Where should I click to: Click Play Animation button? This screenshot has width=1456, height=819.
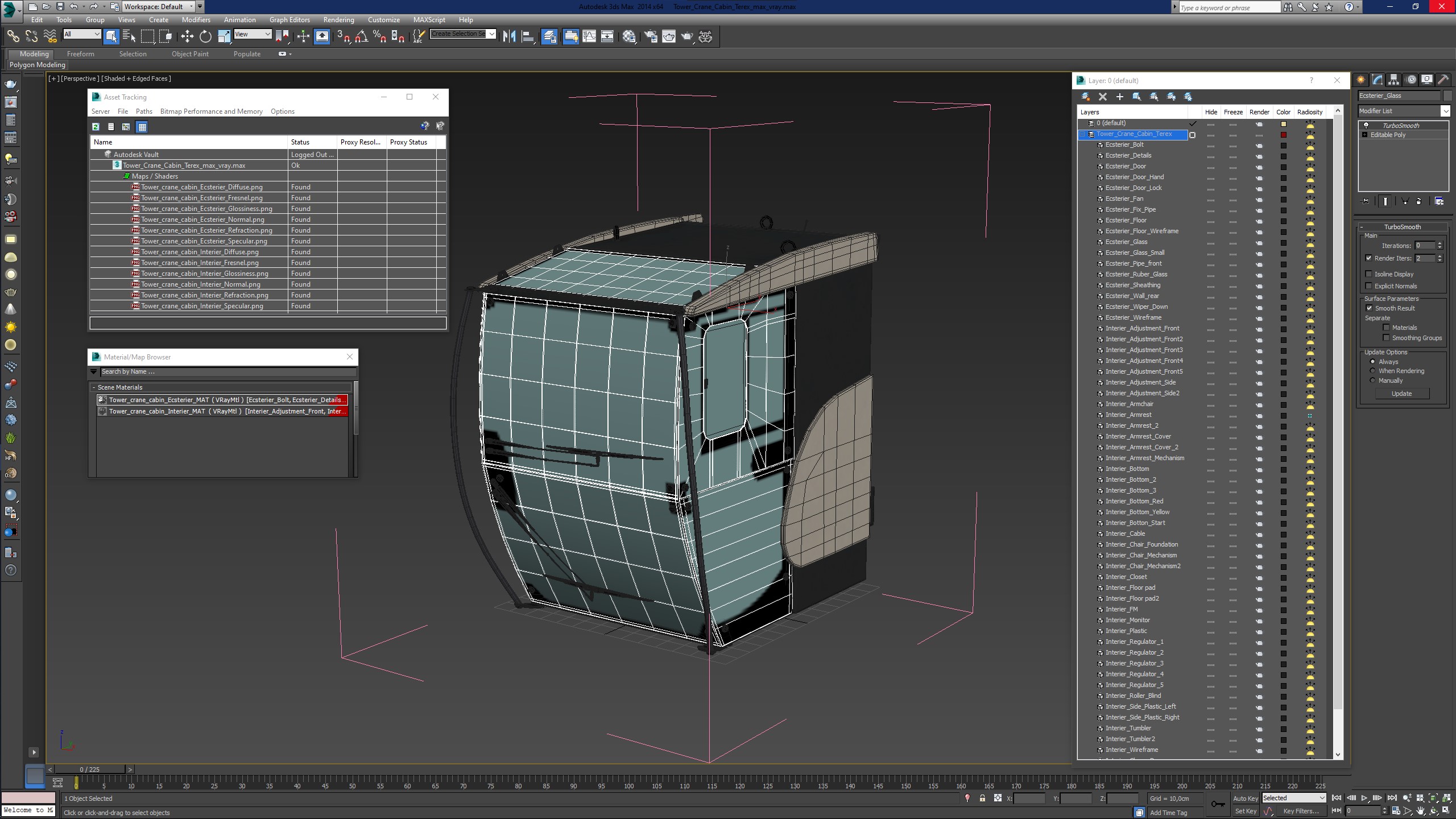[x=1364, y=798]
